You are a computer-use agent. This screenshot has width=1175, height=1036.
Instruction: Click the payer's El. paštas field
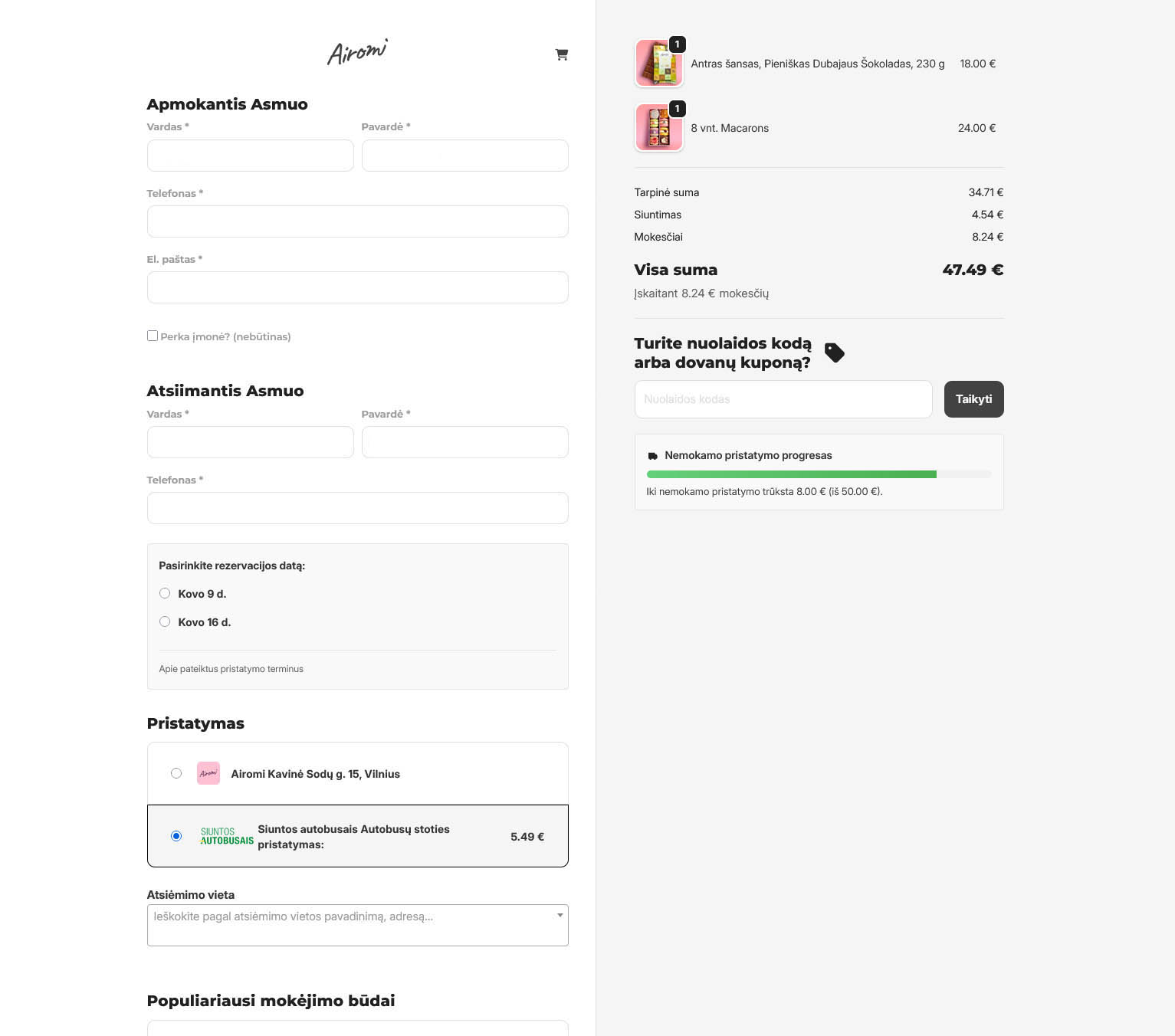click(x=357, y=287)
